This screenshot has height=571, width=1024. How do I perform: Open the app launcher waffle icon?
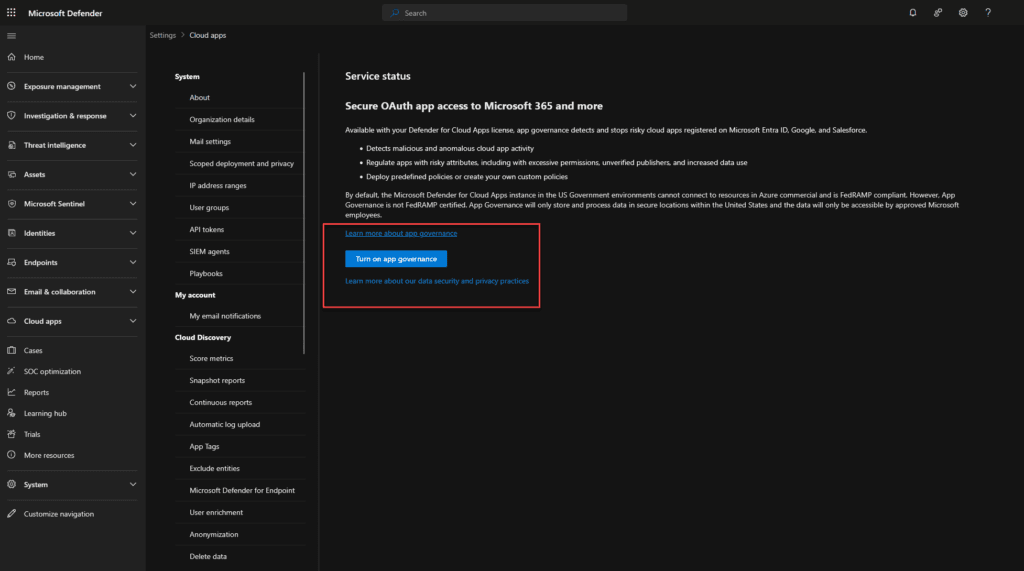pyautogui.click(x=11, y=12)
